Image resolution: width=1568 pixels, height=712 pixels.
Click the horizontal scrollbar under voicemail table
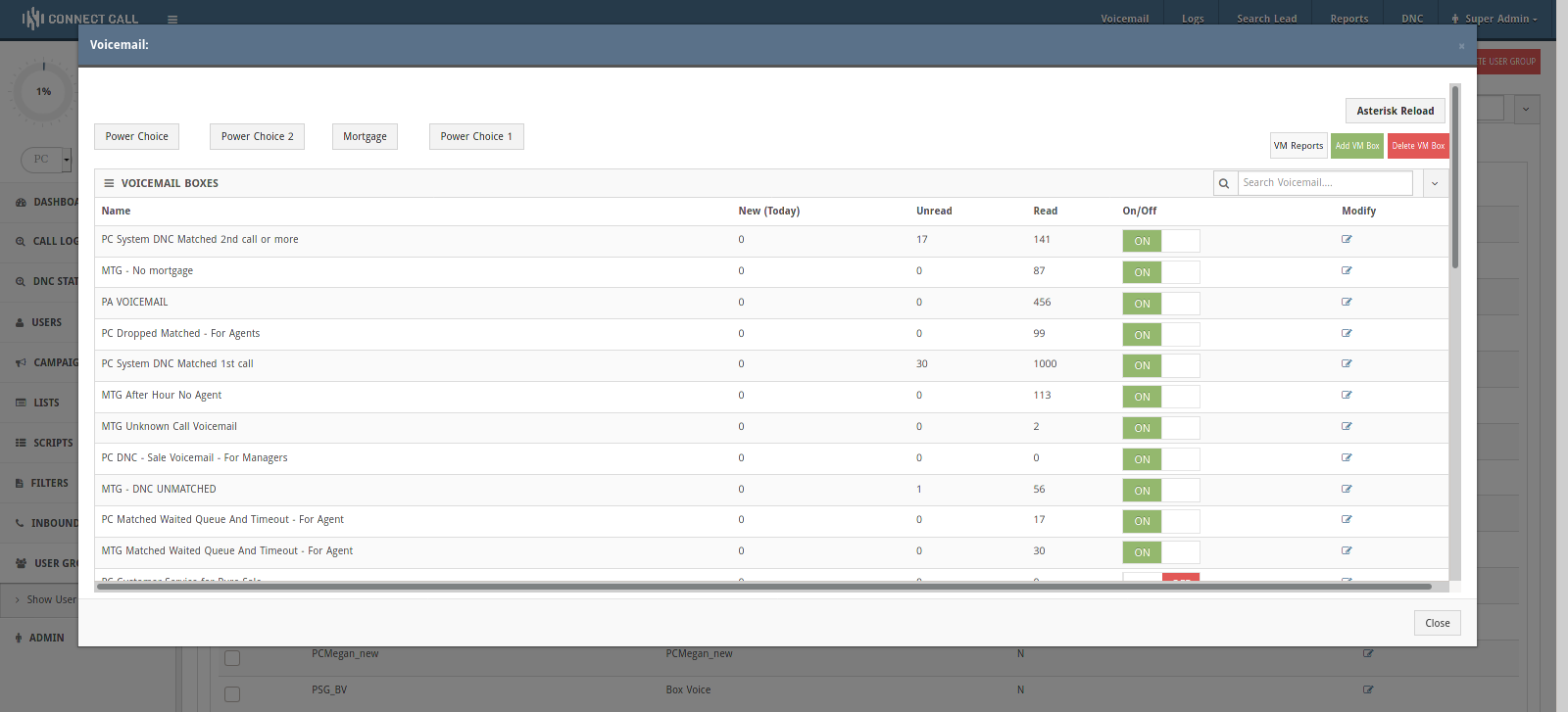(x=764, y=587)
